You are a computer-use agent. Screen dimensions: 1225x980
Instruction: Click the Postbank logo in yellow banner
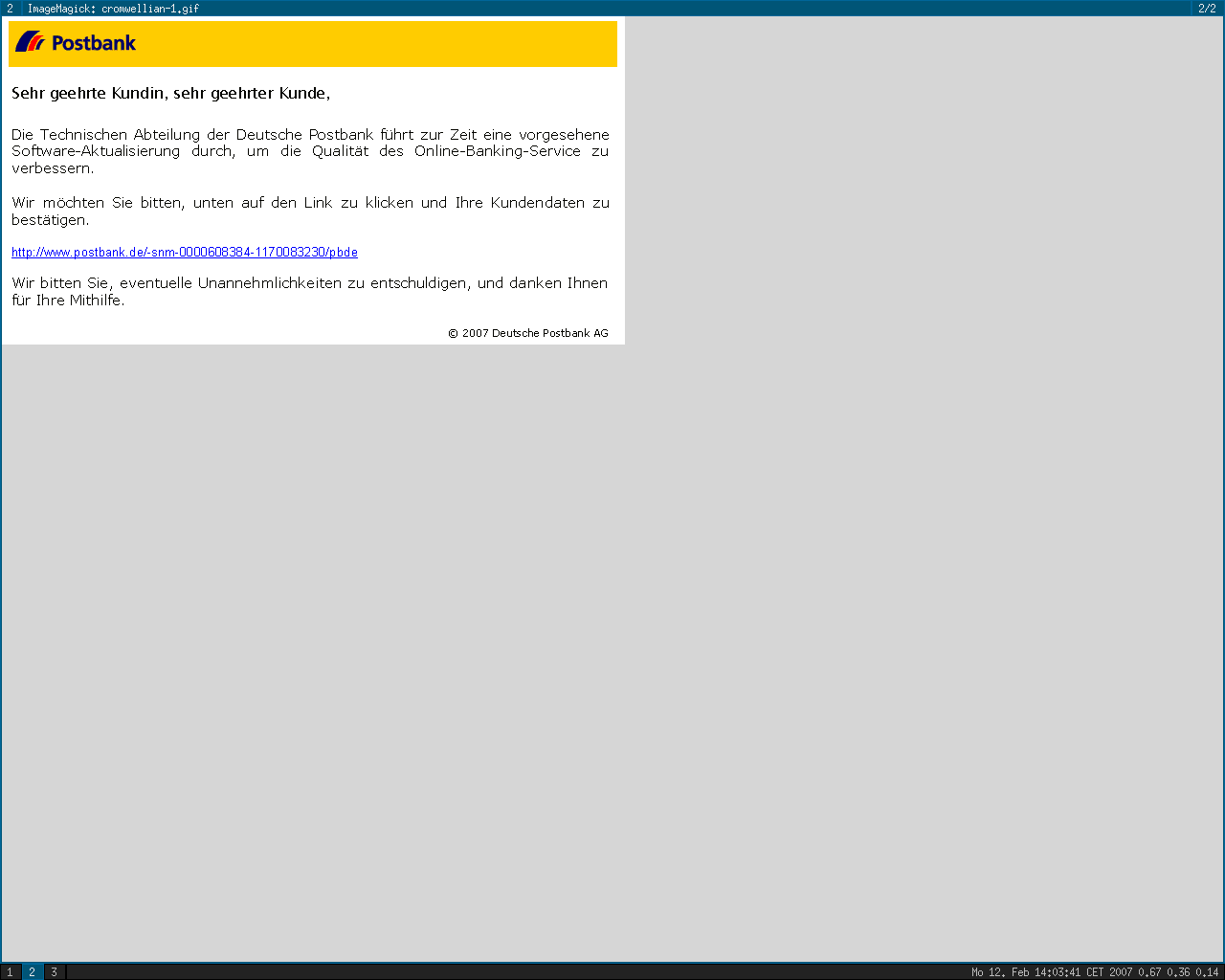76,42
